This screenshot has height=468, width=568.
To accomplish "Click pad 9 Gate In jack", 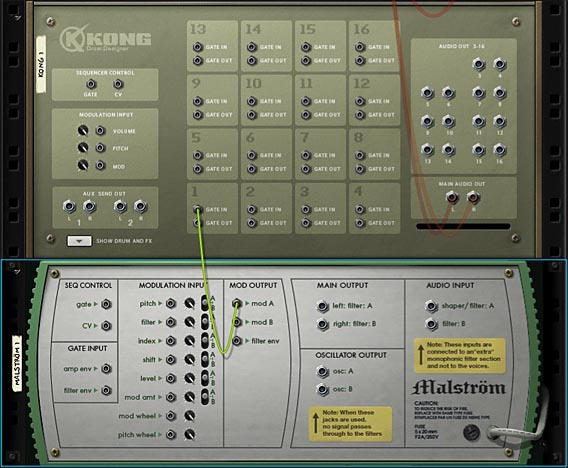I will [197, 101].
